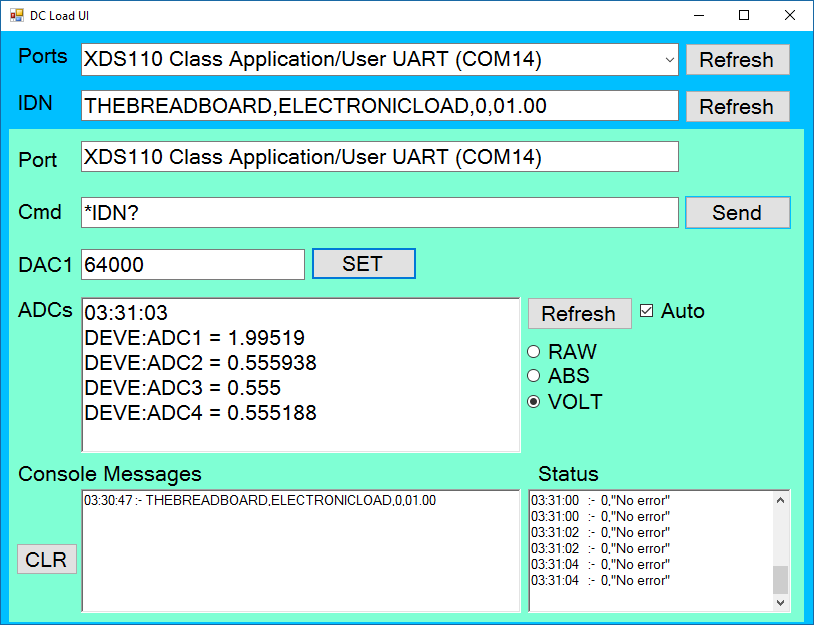This screenshot has width=814, height=625.
Task: Toggle the Auto checkbox
Action: (x=646, y=310)
